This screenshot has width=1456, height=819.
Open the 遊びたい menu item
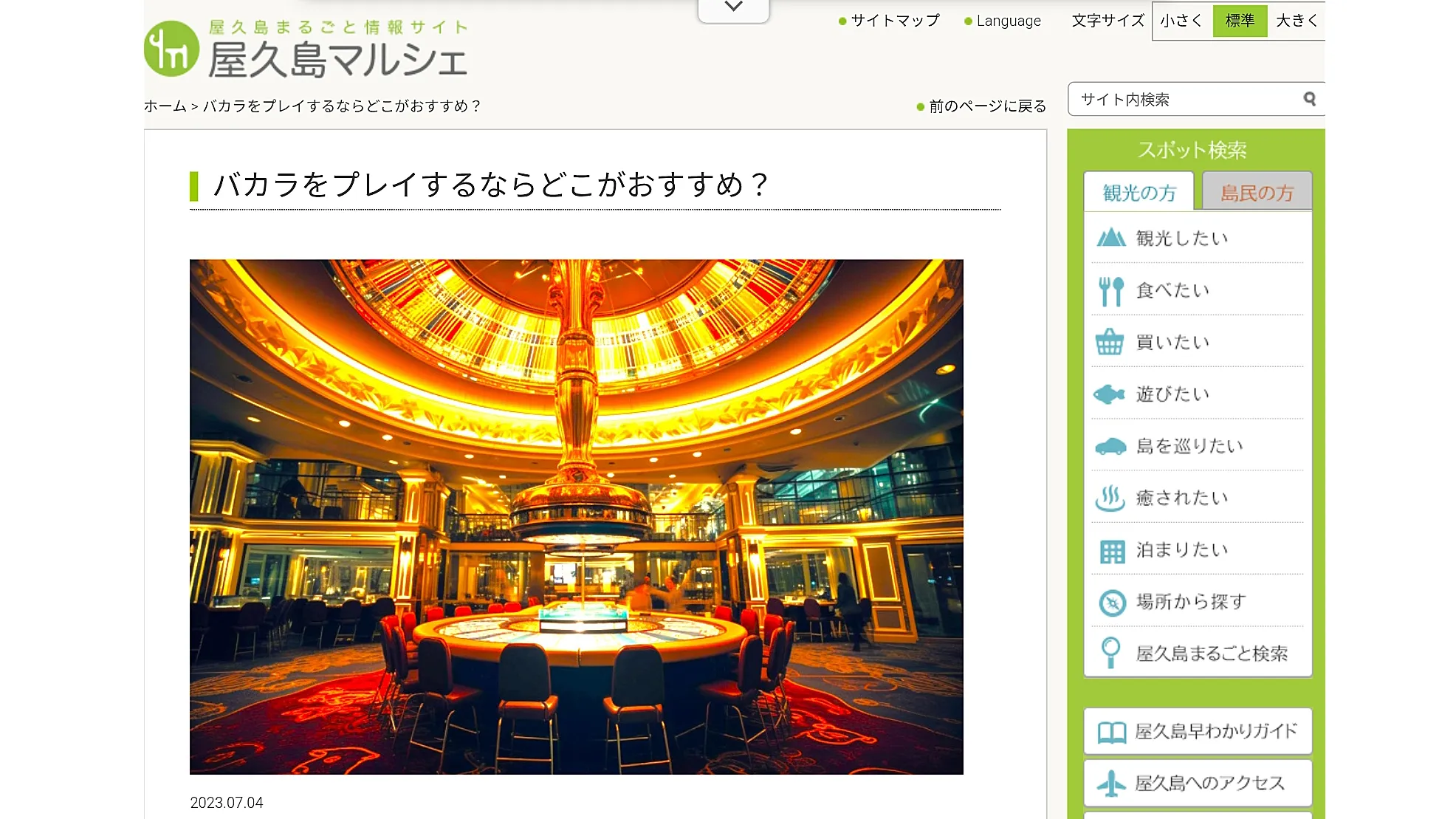coord(1198,394)
